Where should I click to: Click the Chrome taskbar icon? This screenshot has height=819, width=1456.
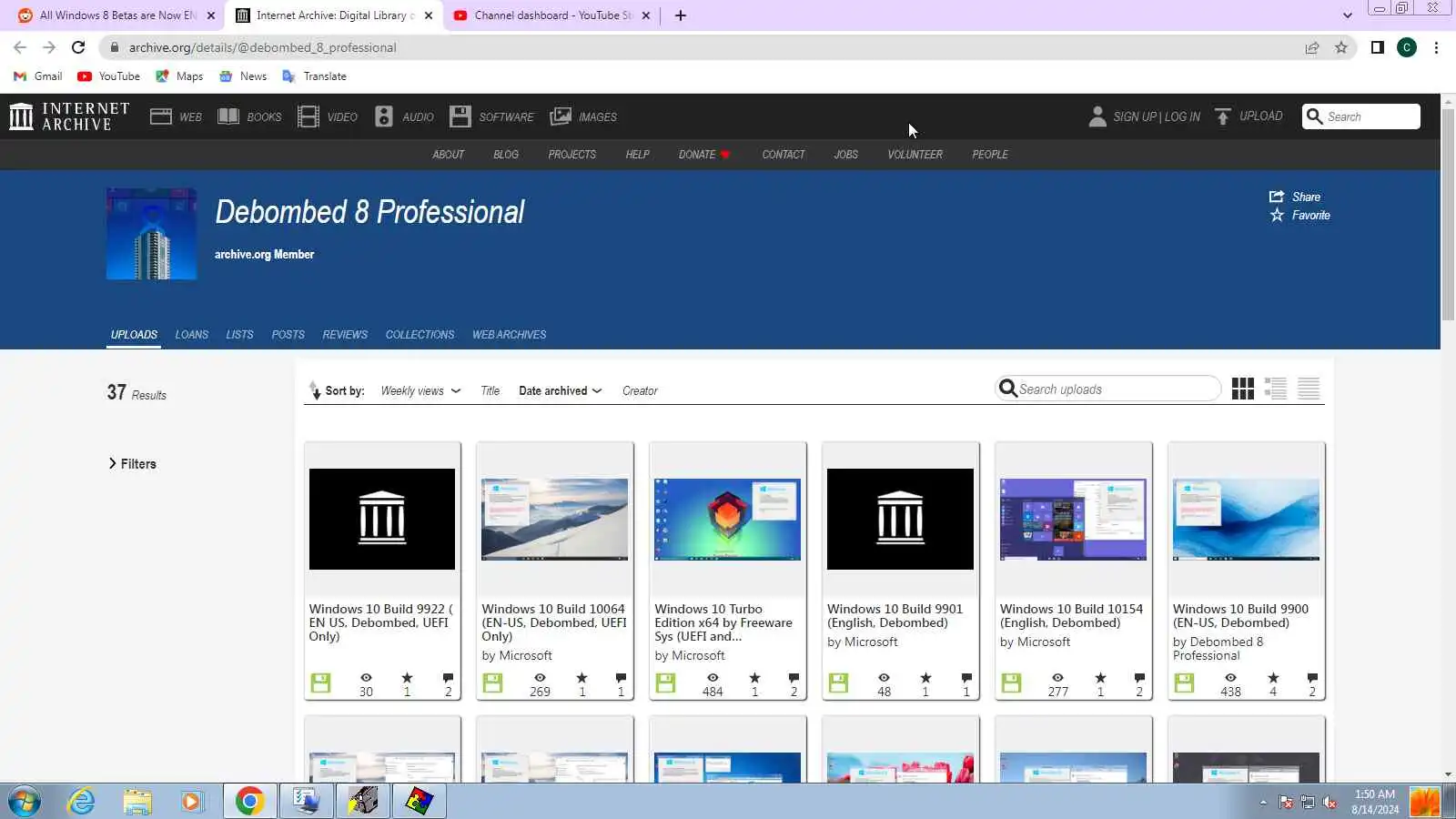pos(250,802)
